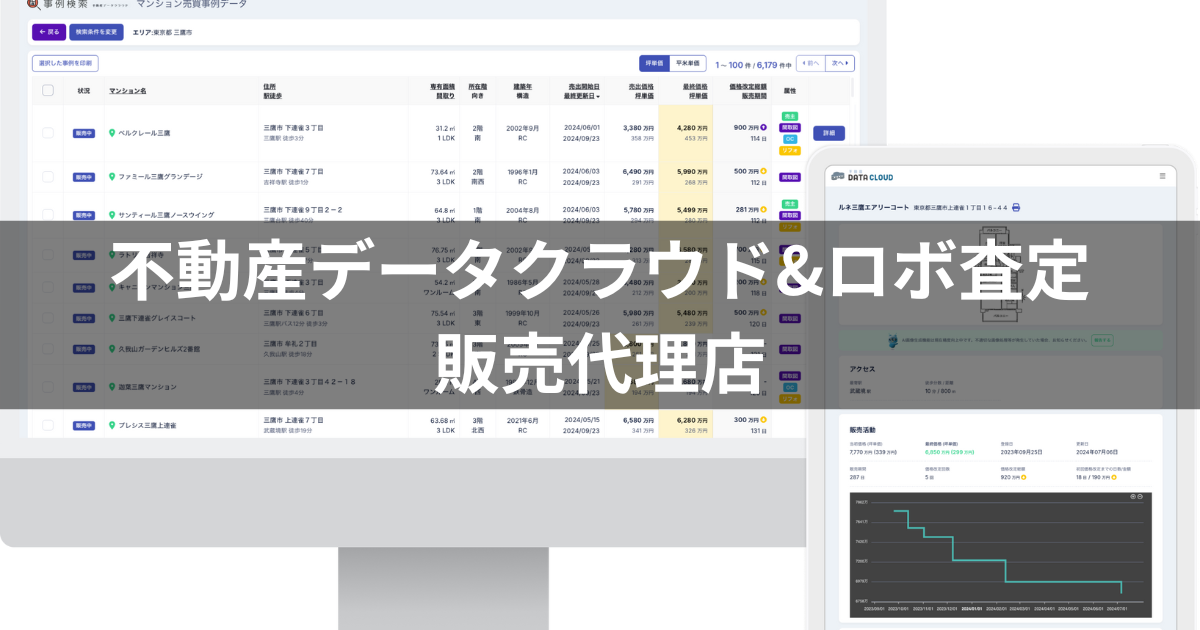The width and height of the screenshot is (1200, 630).
Task: Open プレシス三鷹上連雀 mansion name
Action: click(147, 426)
